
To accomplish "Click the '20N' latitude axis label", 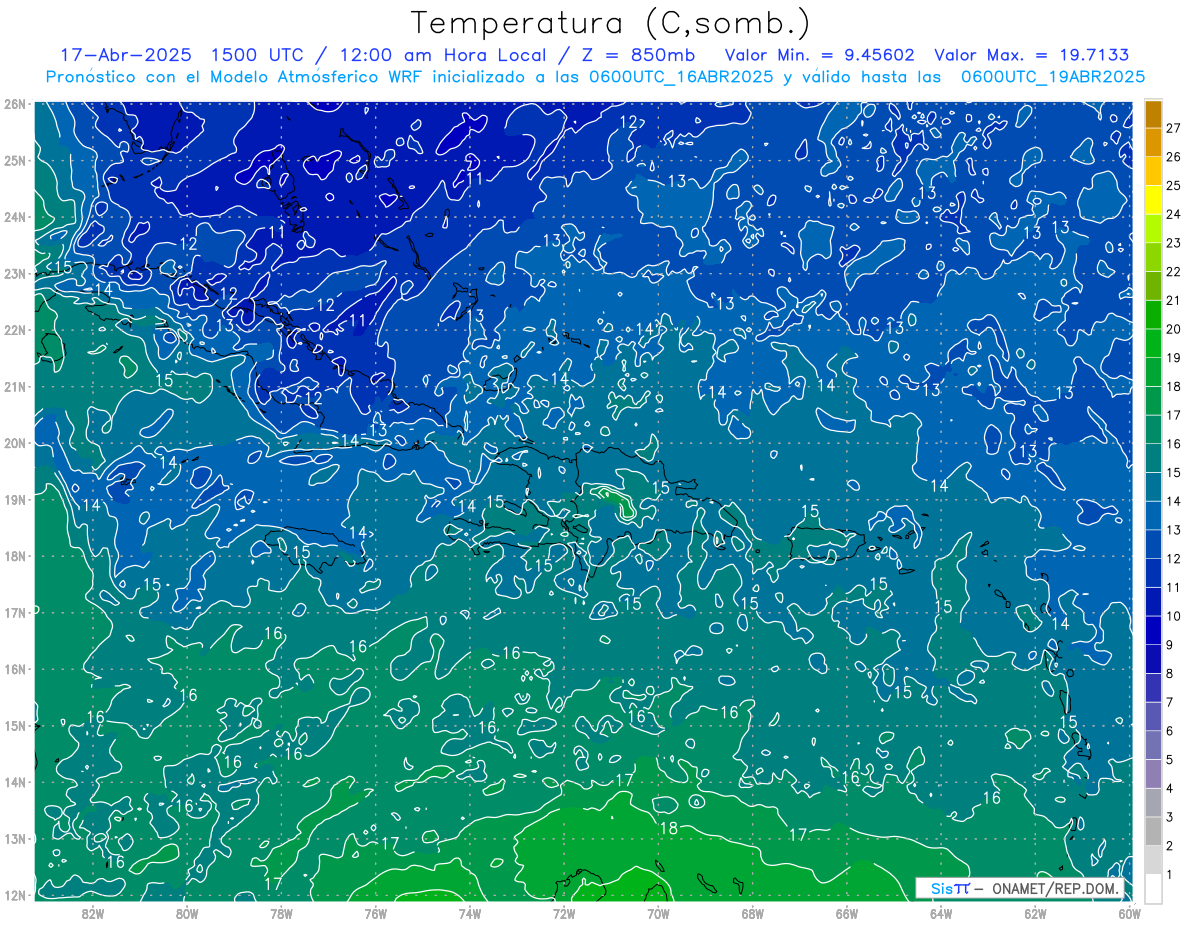I will click(15, 443).
